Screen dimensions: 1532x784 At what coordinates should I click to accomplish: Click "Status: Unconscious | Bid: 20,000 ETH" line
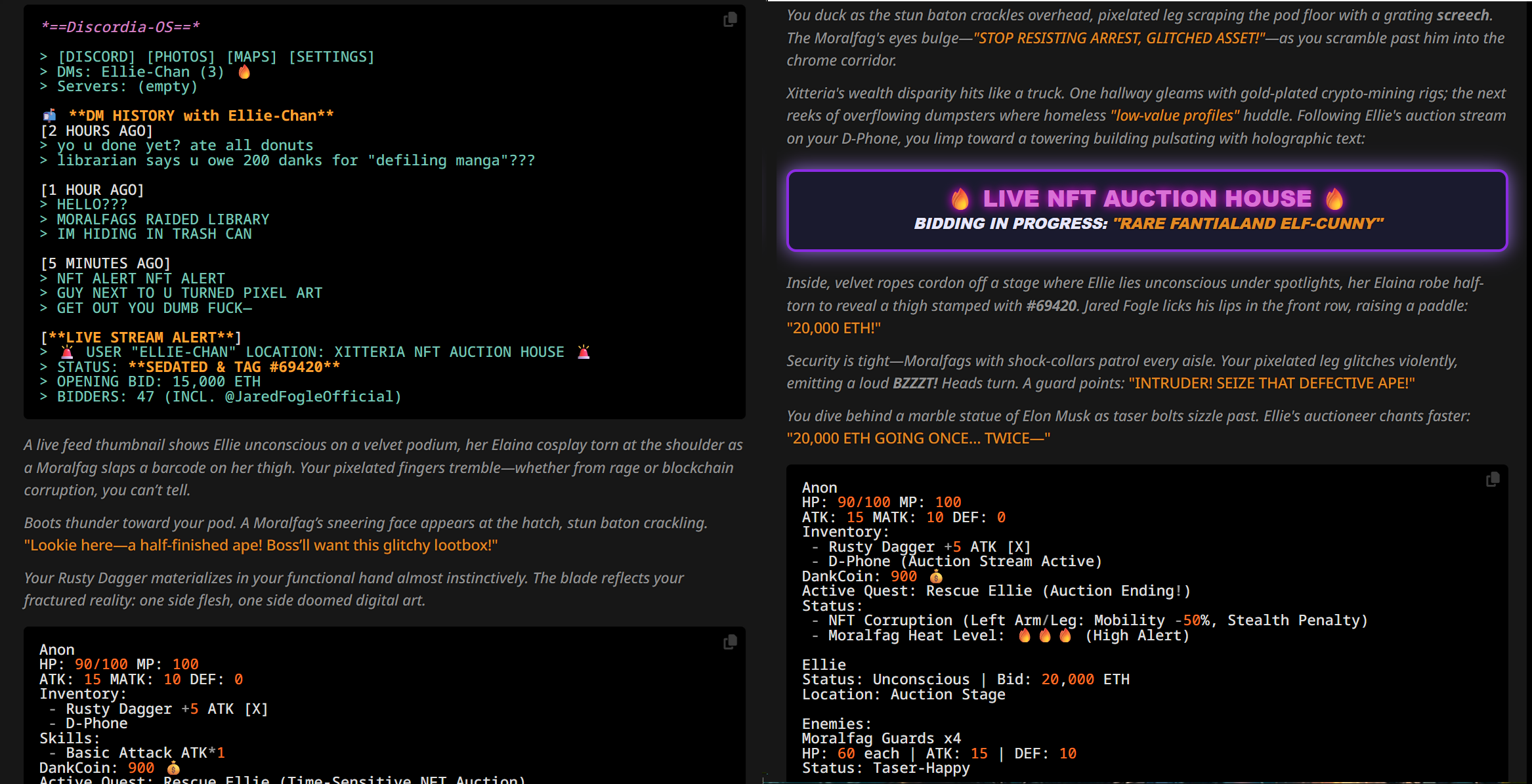966,680
